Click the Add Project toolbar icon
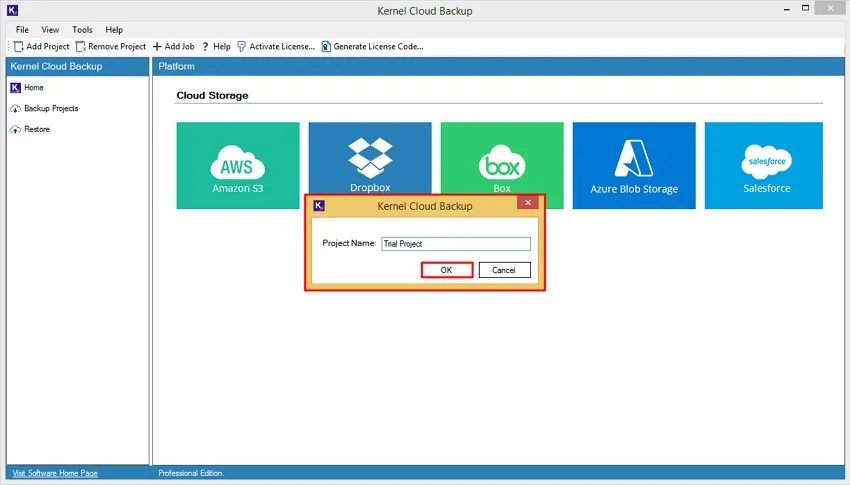Viewport: 850px width, 485px height. click(x=18, y=47)
